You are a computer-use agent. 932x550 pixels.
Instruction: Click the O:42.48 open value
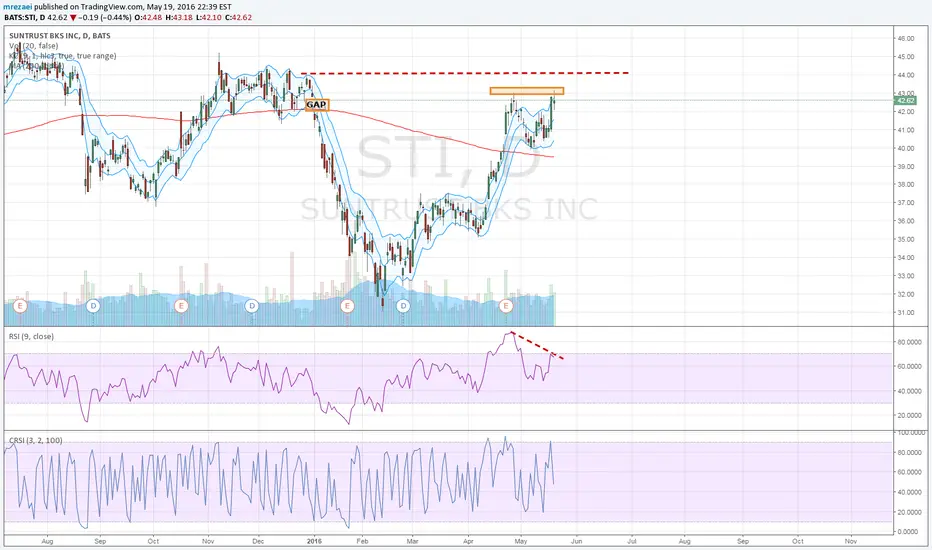tap(147, 18)
